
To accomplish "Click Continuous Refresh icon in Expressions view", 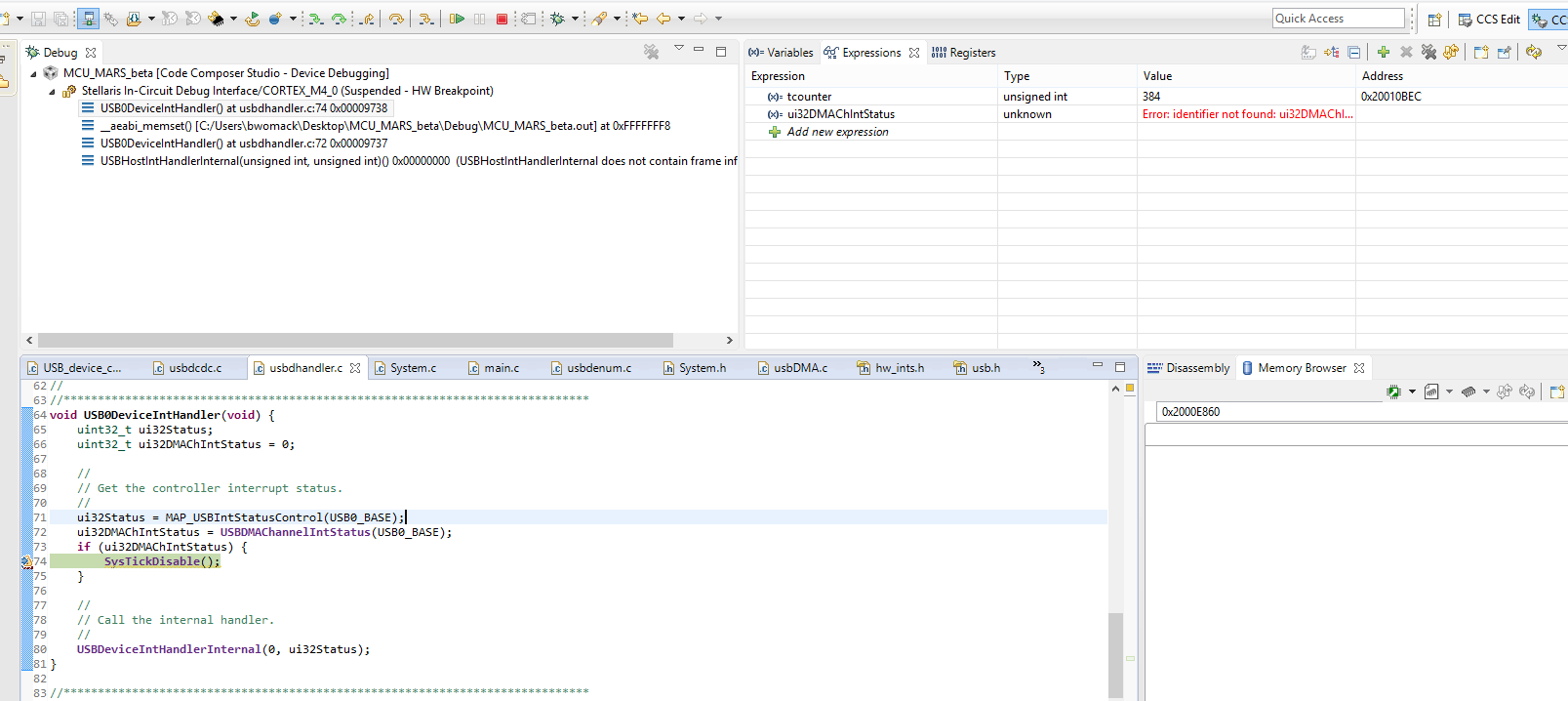I will pos(1534,52).
